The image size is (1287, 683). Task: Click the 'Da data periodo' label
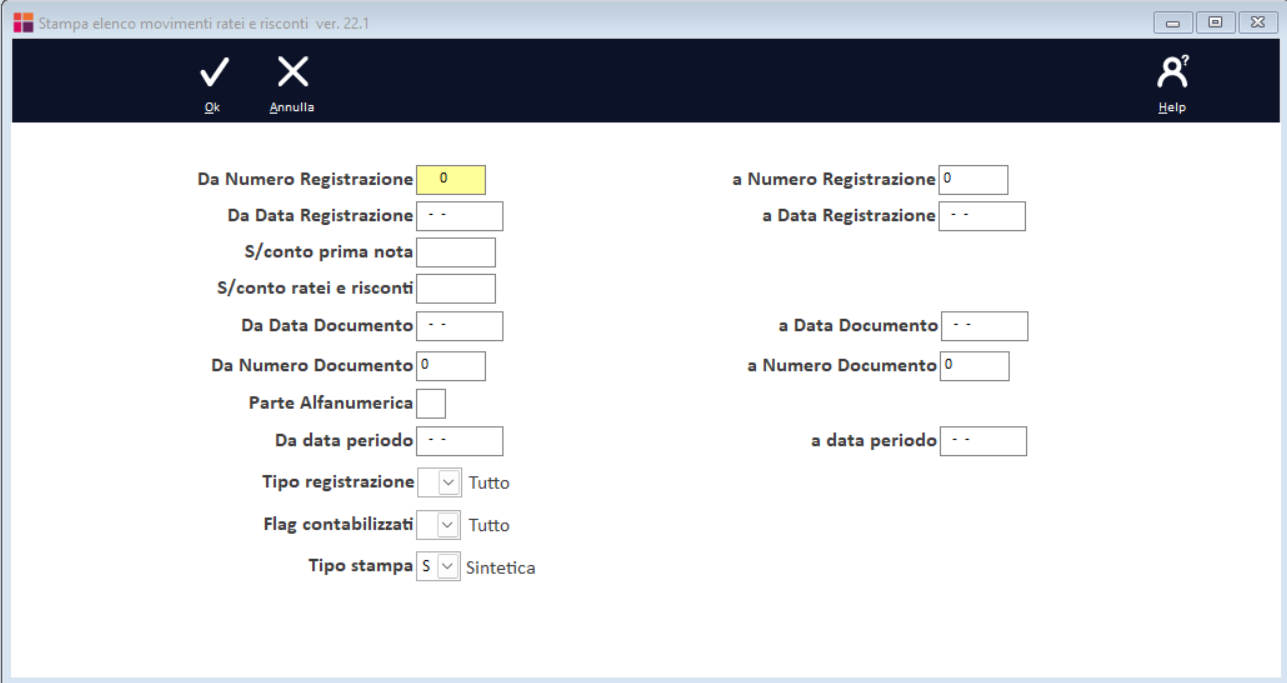(344, 440)
